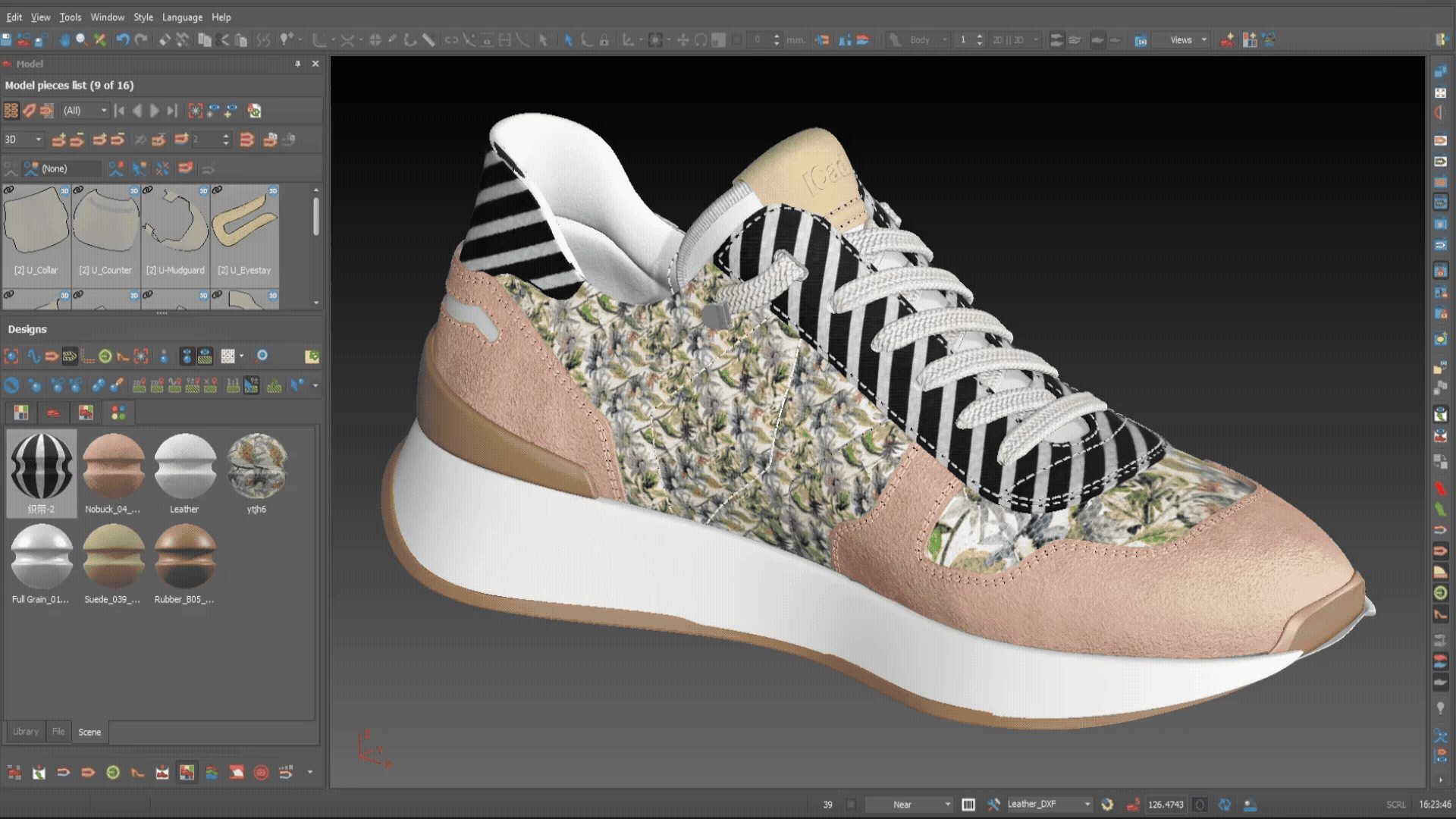Viewport: 1456px width, 819px height.
Task: Toggle the link icon on U_Collar piece
Action: pos(9,190)
